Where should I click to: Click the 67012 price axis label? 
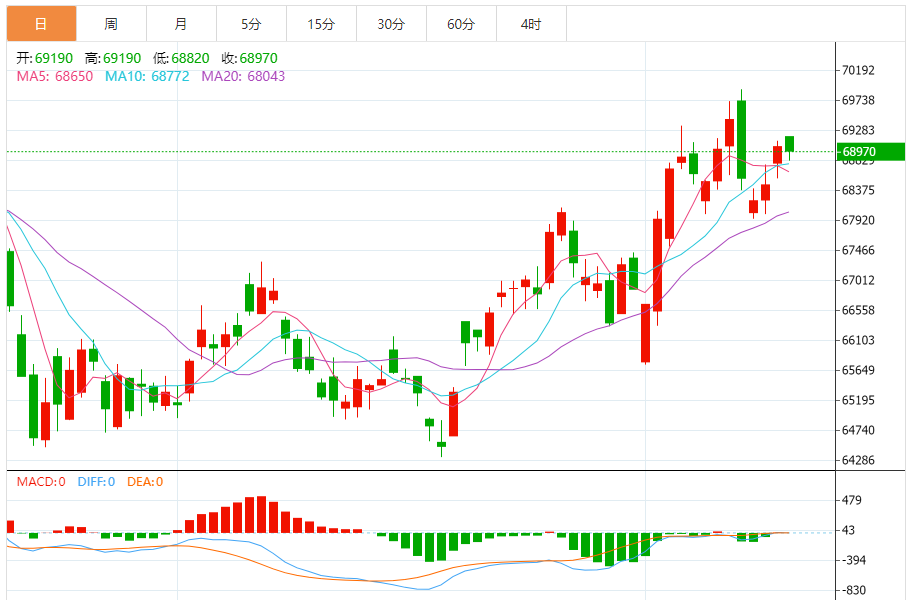click(x=858, y=280)
